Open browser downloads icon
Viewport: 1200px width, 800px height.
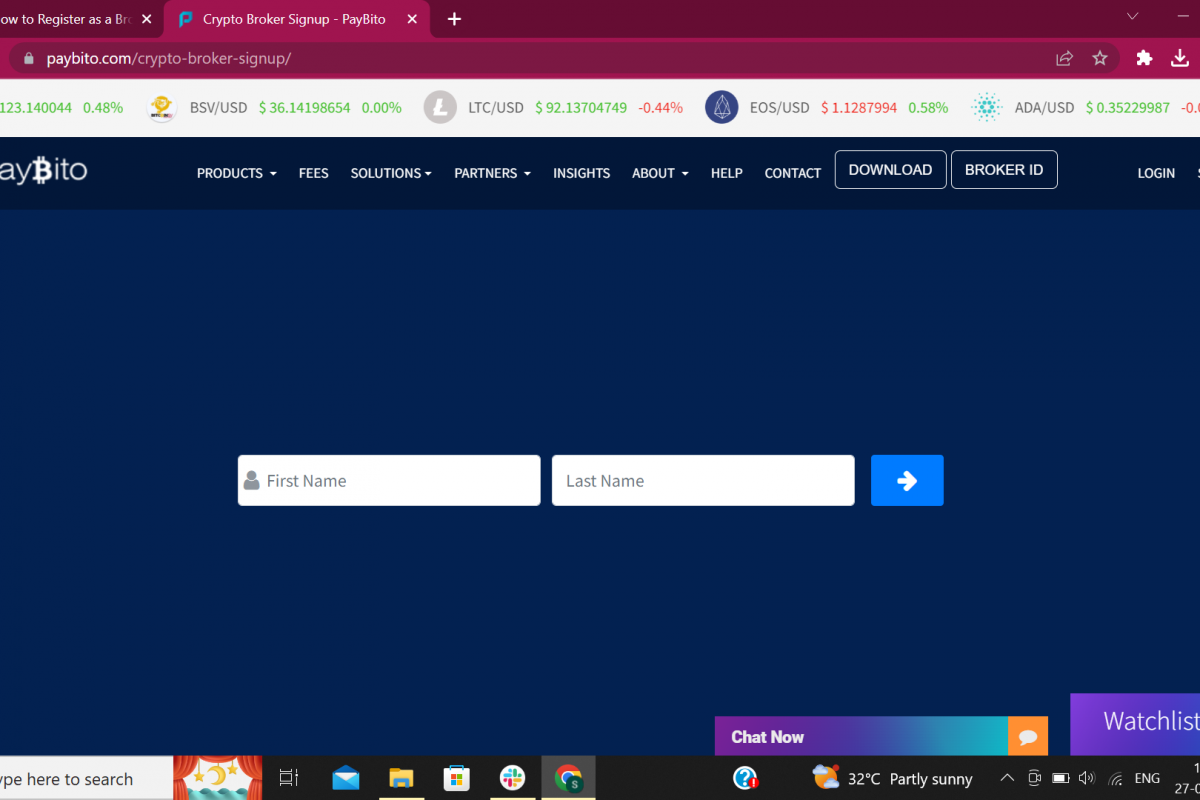[1180, 58]
